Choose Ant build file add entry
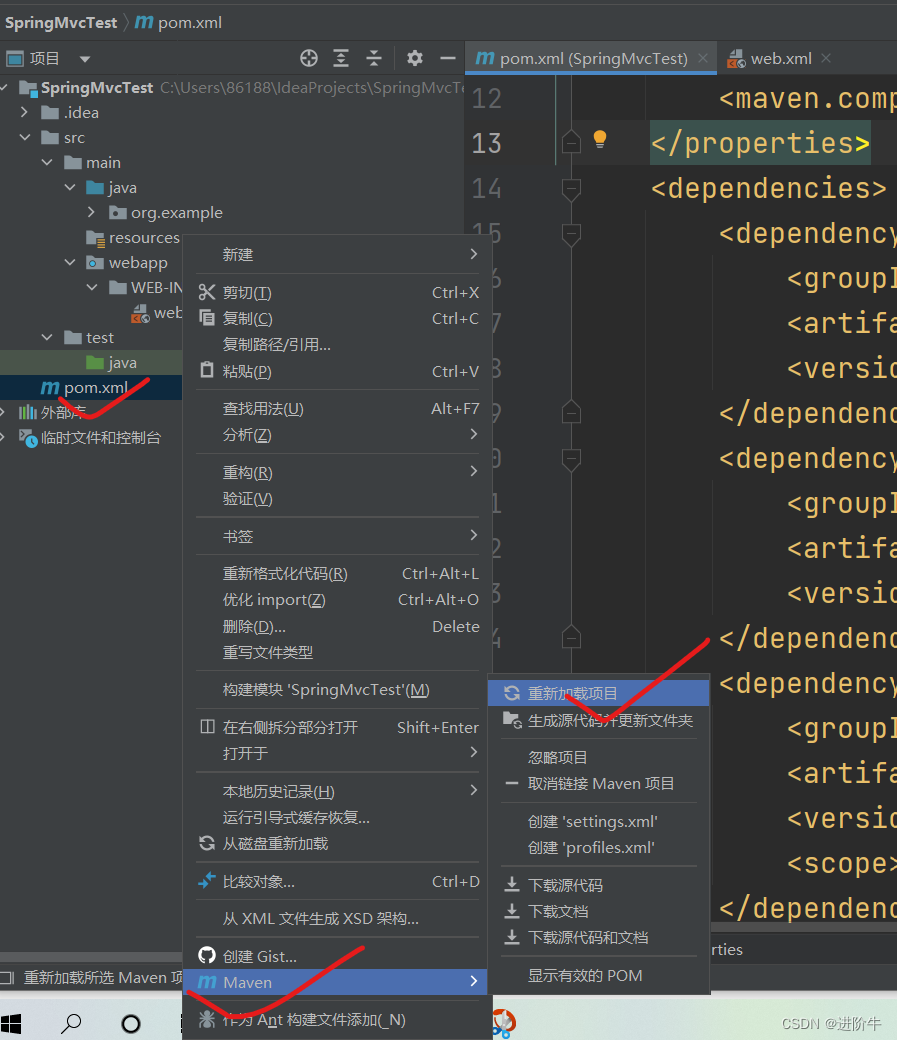 coord(338,1020)
